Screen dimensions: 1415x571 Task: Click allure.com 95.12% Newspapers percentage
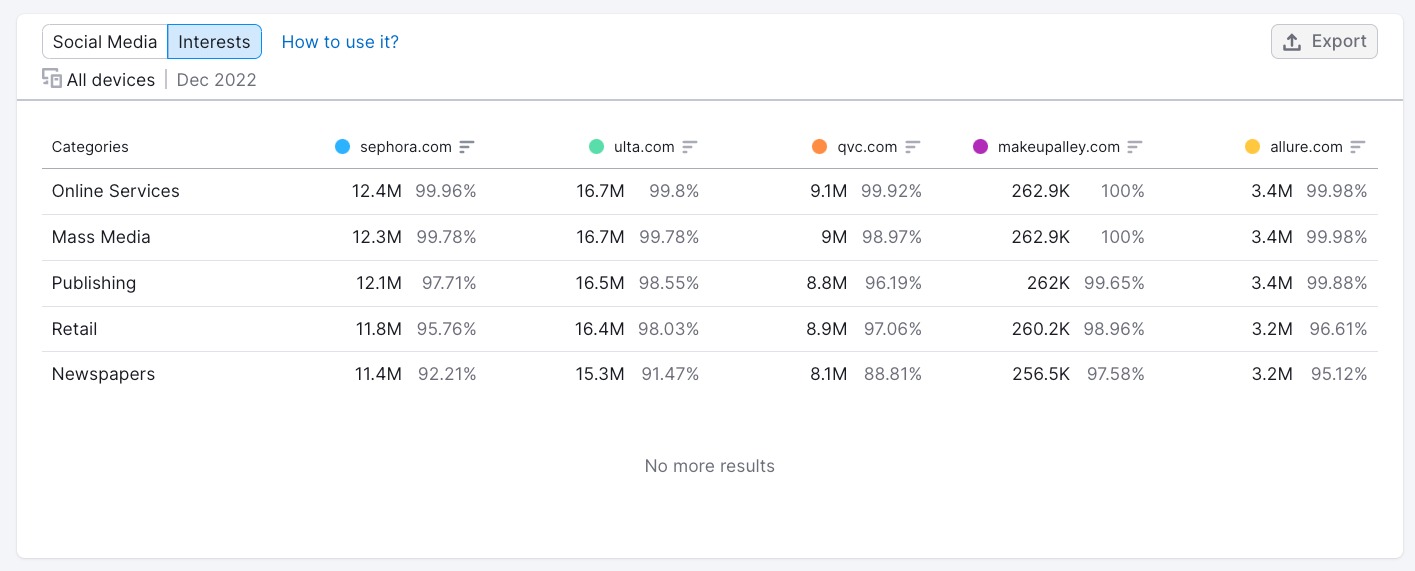(1337, 374)
